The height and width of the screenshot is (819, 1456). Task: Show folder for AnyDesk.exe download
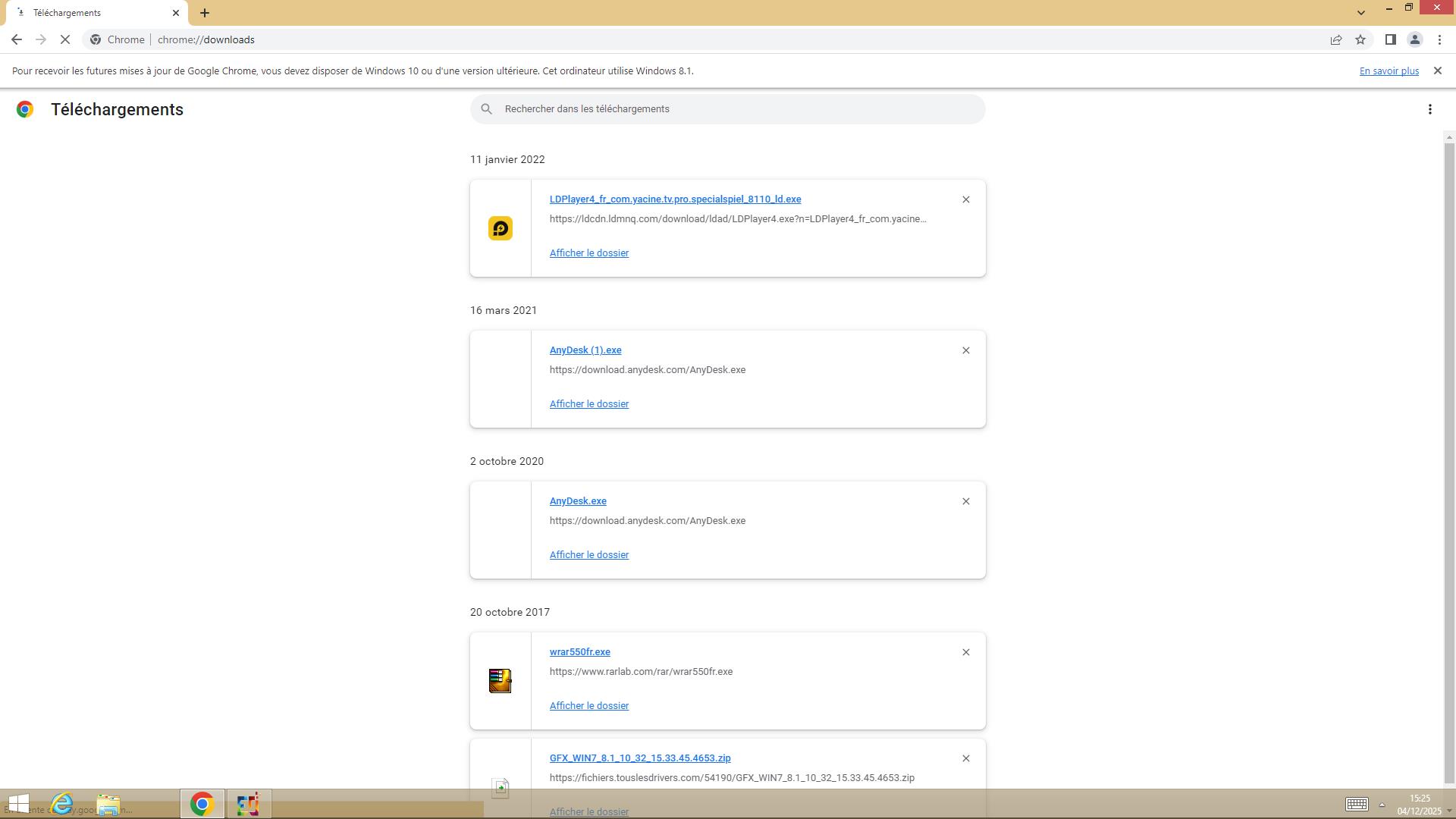pos(588,554)
